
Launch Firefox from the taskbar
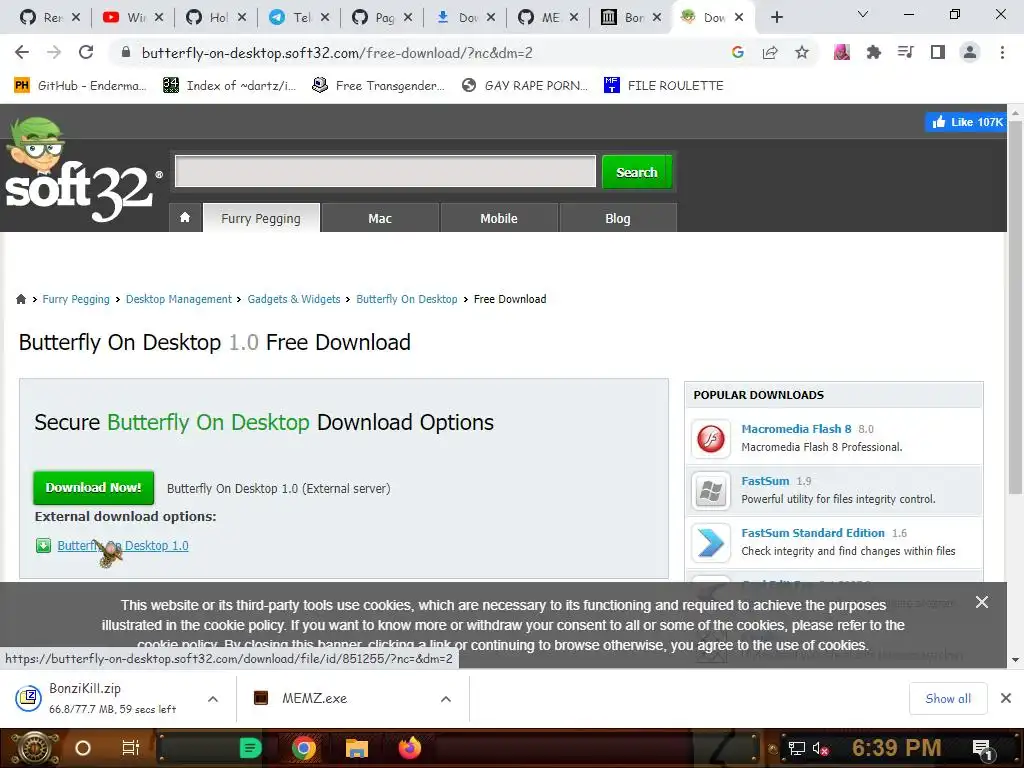[x=409, y=748]
